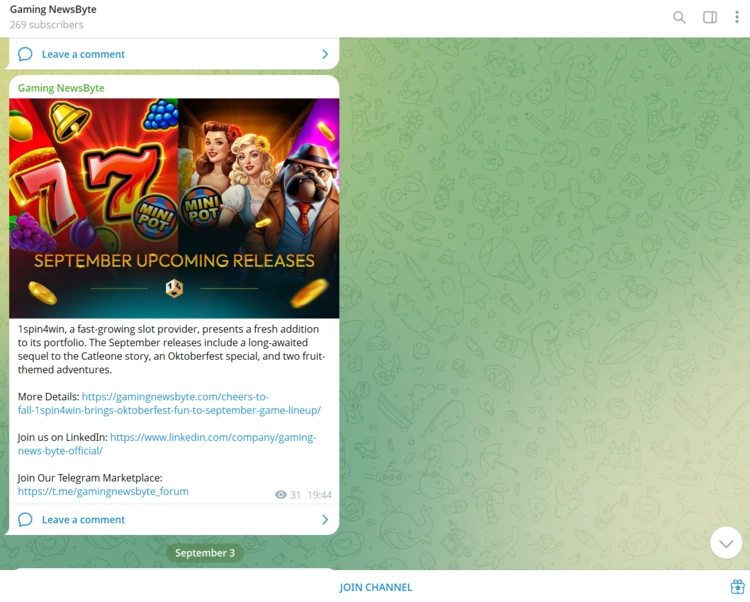Screen dimensions: 750x602
Task: Open the channel search icon
Action: point(679,17)
